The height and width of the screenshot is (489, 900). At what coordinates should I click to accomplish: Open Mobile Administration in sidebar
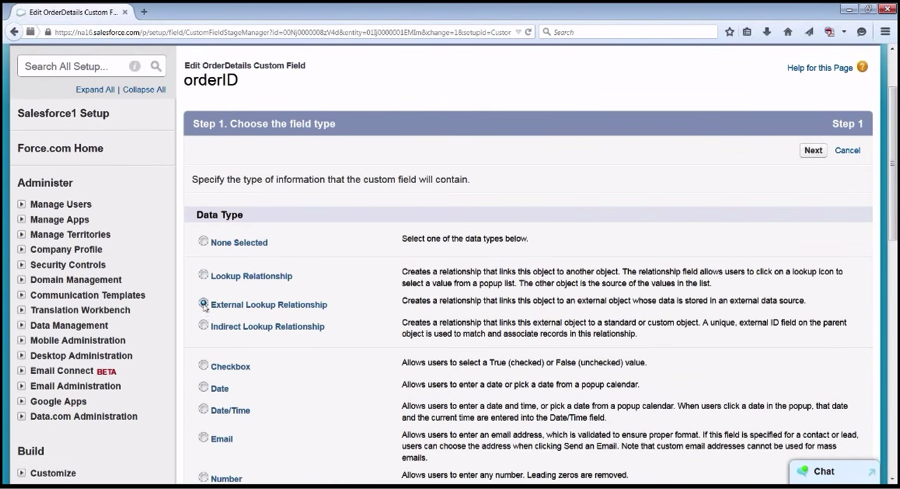[78, 340]
